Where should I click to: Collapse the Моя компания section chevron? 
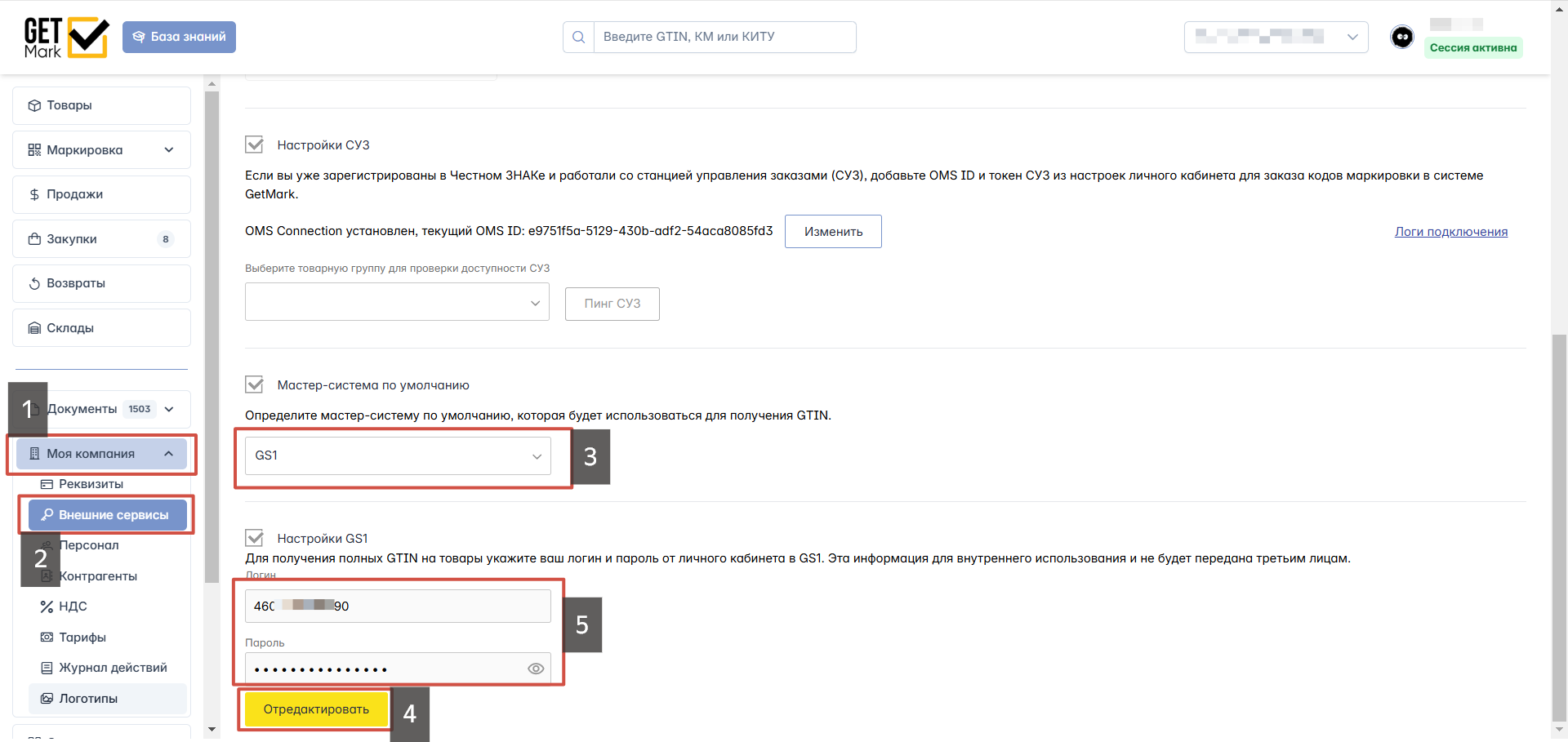coord(169,454)
